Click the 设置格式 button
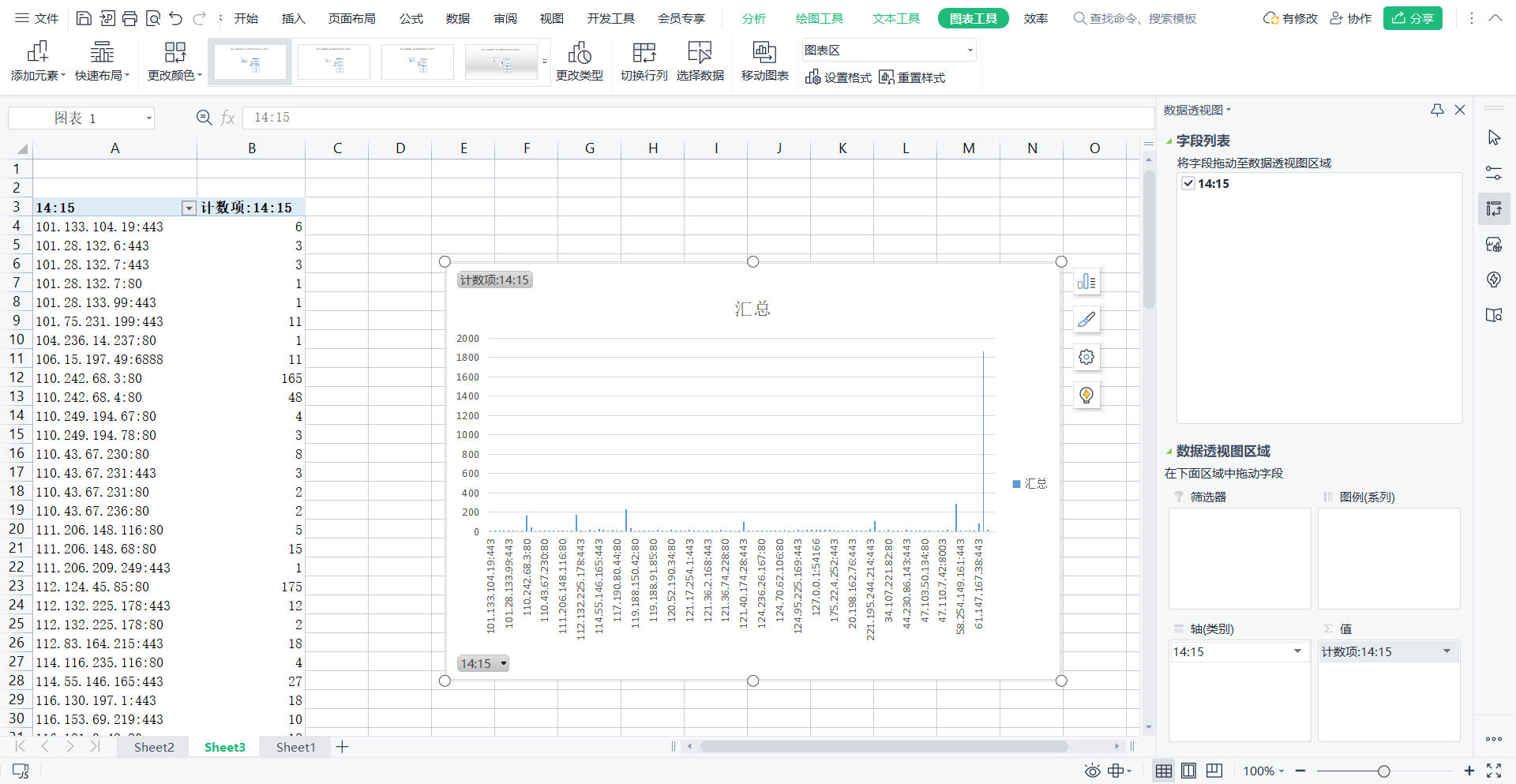 point(839,77)
